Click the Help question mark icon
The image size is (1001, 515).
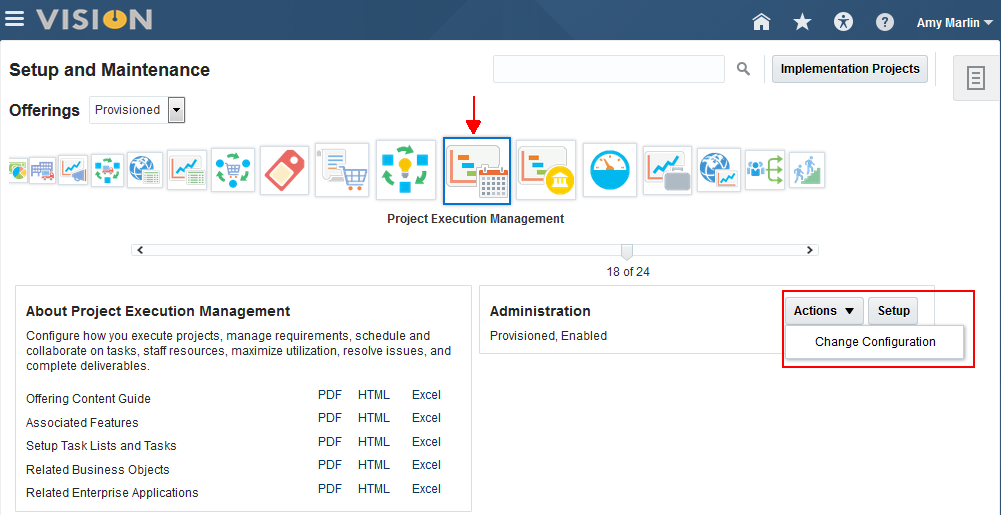click(885, 22)
